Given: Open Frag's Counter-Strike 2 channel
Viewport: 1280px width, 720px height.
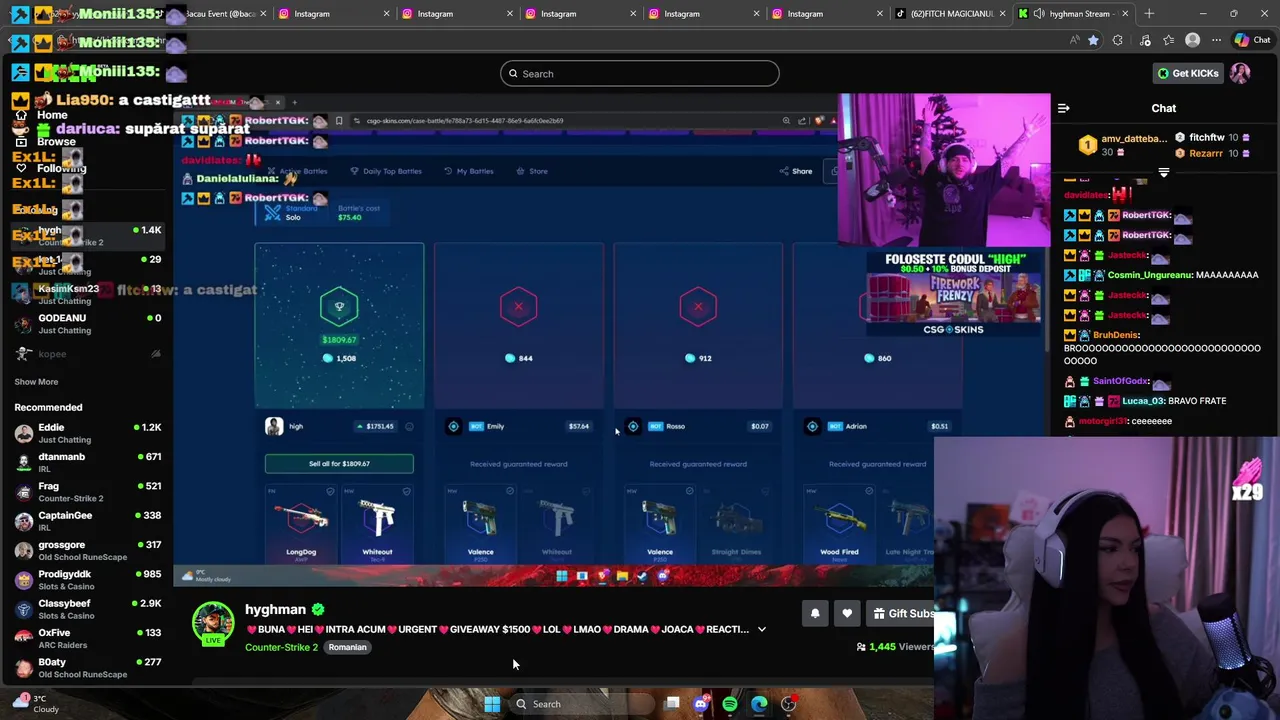Looking at the screenshot, I should [87, 492].
